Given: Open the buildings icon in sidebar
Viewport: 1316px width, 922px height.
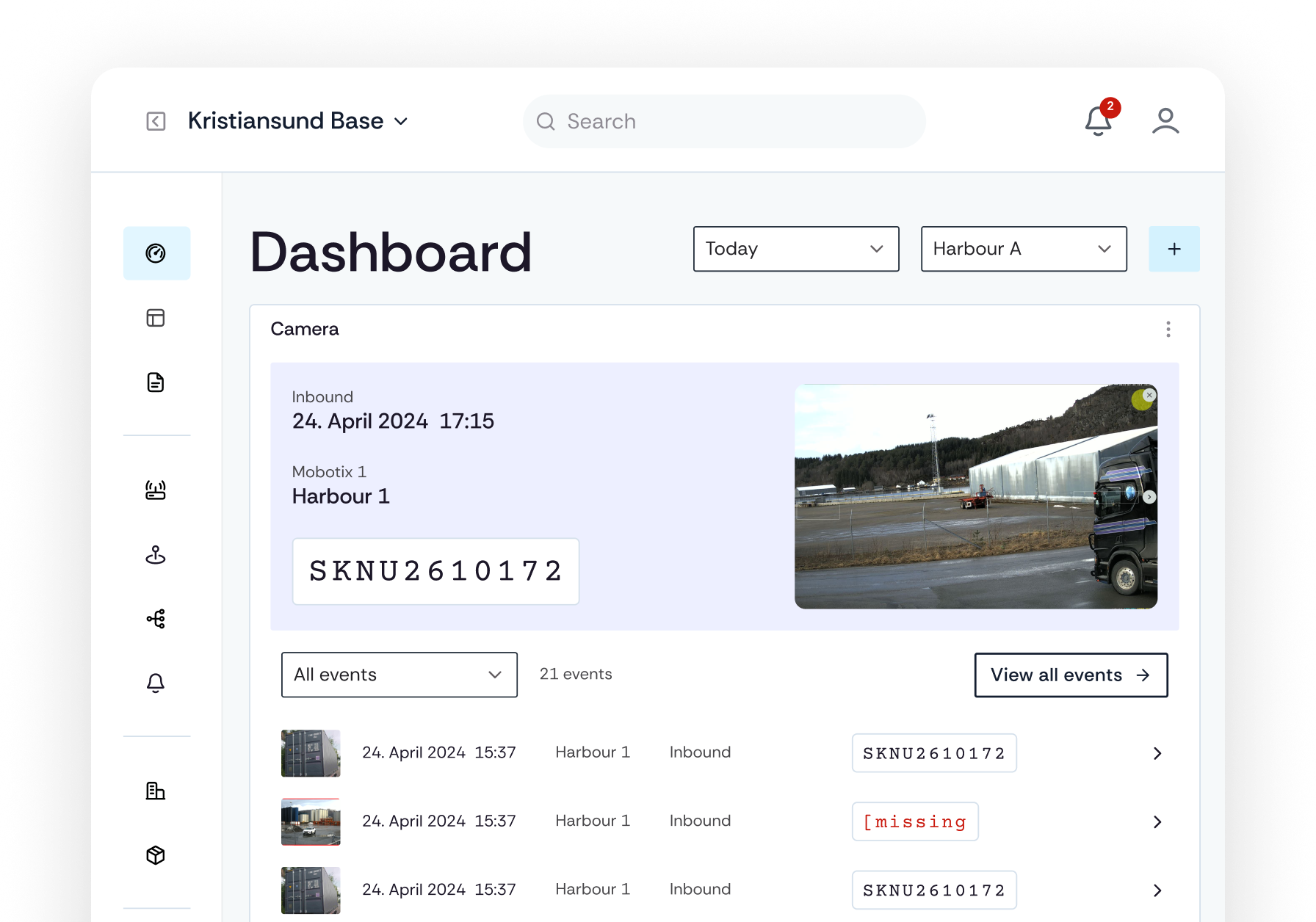Looking at the screenshot, I should [x=156, y=791].
